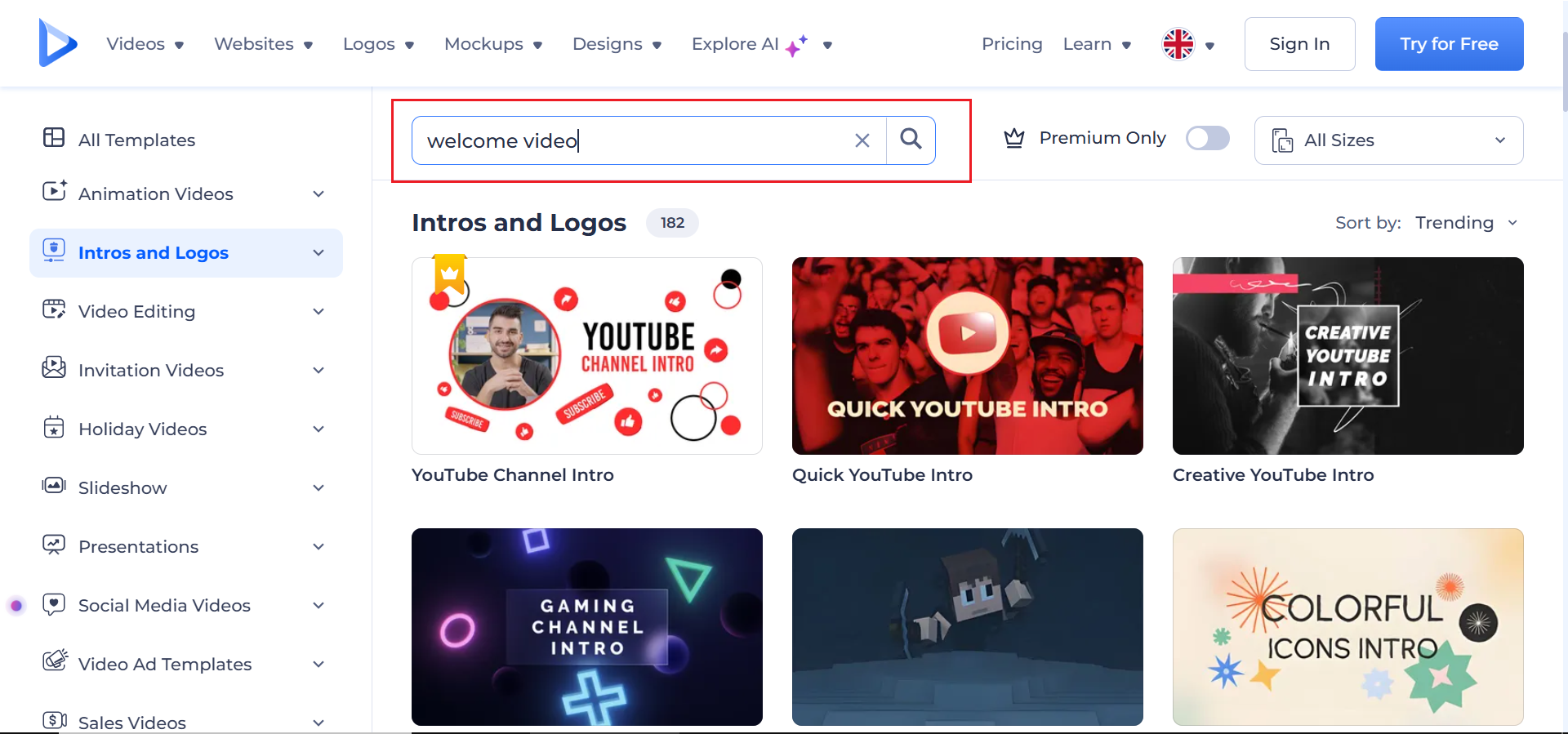Expand the Sales Videos chevron
The height and width of the screenshot is (734, 1568).
tap(318, 723)
